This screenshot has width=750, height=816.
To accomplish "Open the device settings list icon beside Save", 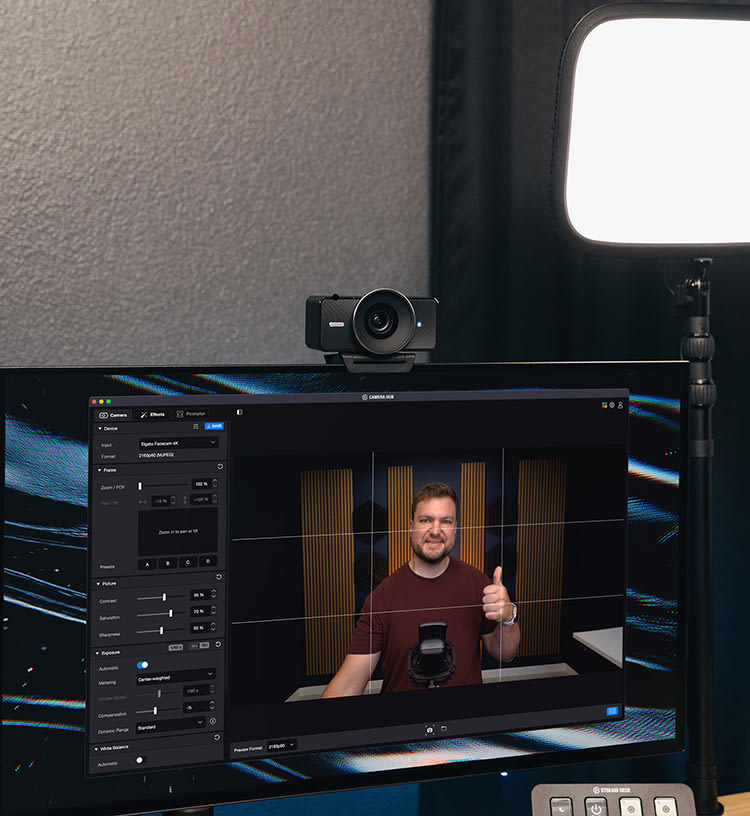I will [x=196, y=426].
